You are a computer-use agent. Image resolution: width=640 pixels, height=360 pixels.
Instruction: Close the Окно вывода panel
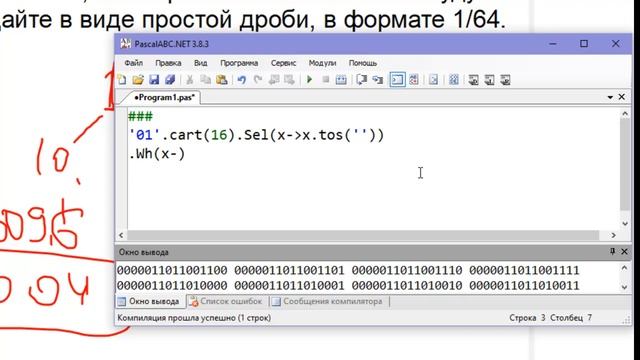pos(624,252)
